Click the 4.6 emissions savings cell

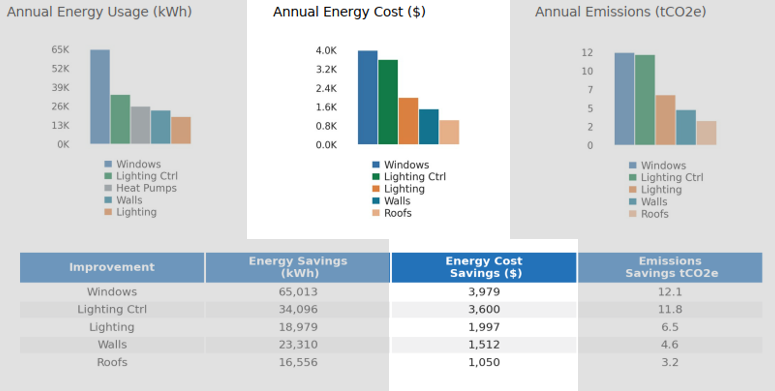point(670,345)
